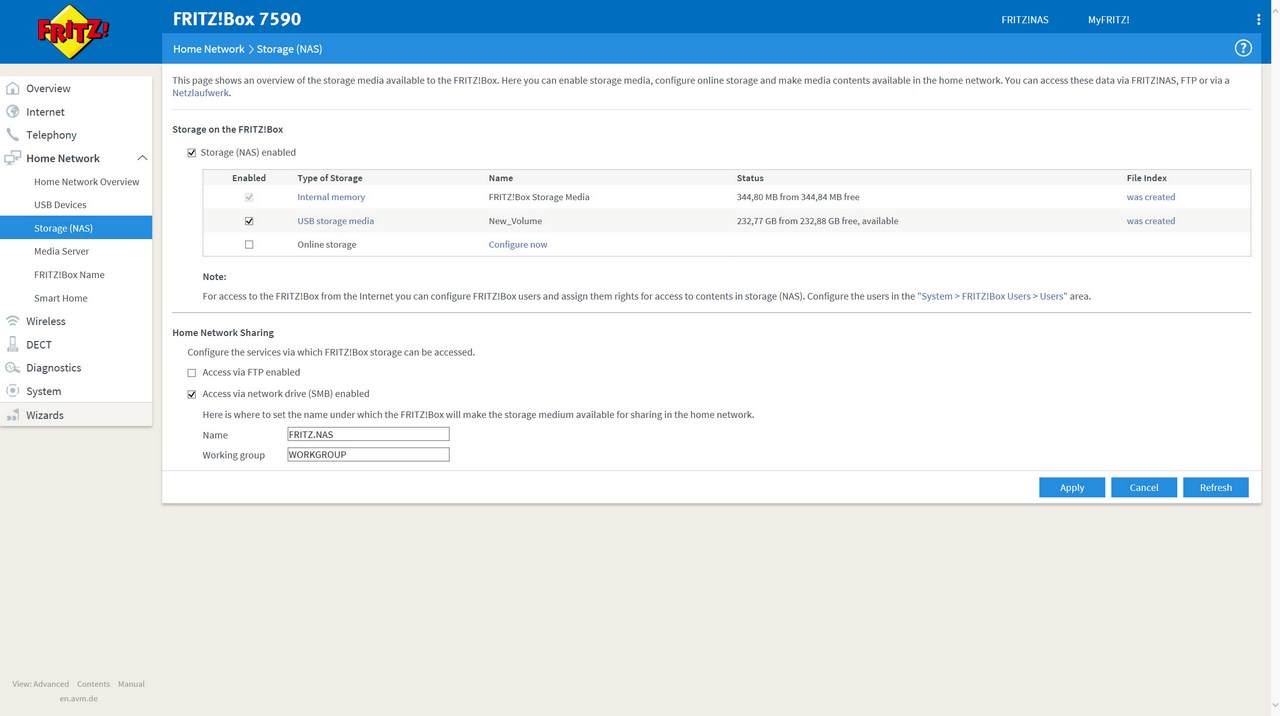Click the Manual footer link
Screen dimensions: 1280x716
pos(131,684)
